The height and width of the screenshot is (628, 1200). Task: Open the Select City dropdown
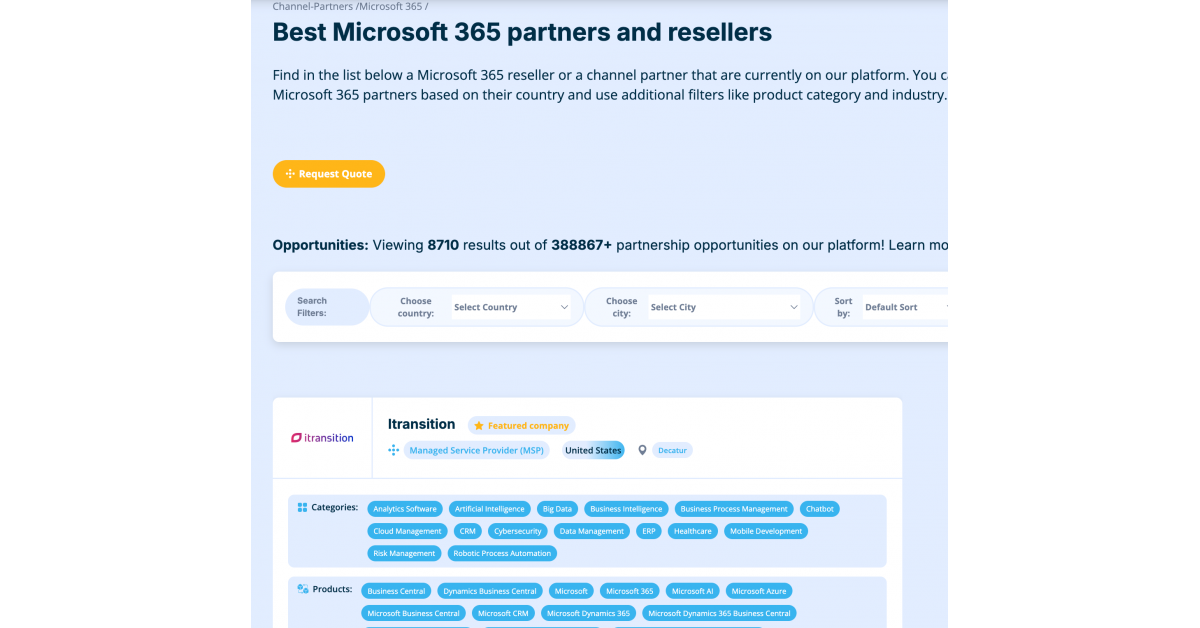(723, 307)
